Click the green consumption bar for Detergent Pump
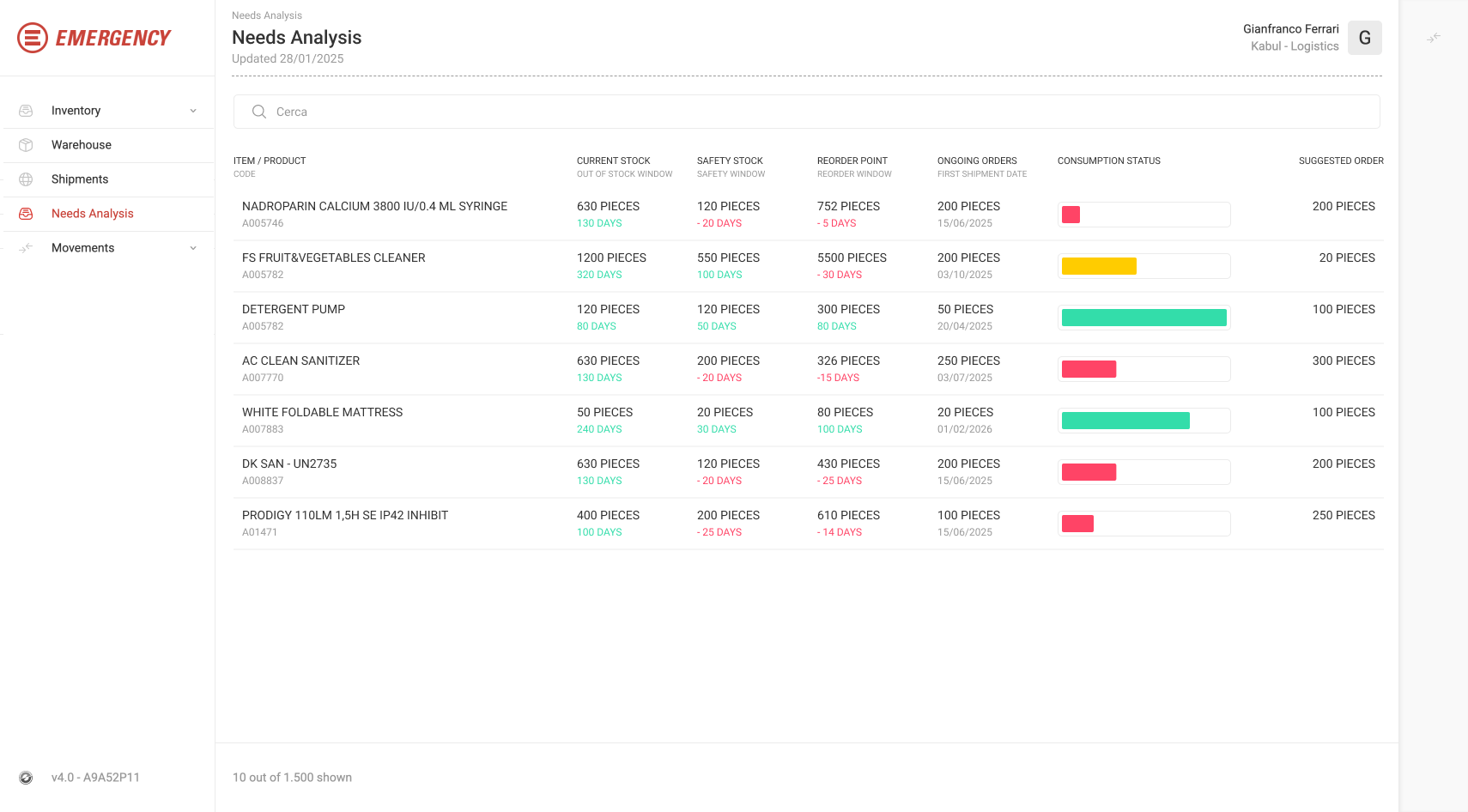This screenshot has height=812, width=1468. 1144,318
